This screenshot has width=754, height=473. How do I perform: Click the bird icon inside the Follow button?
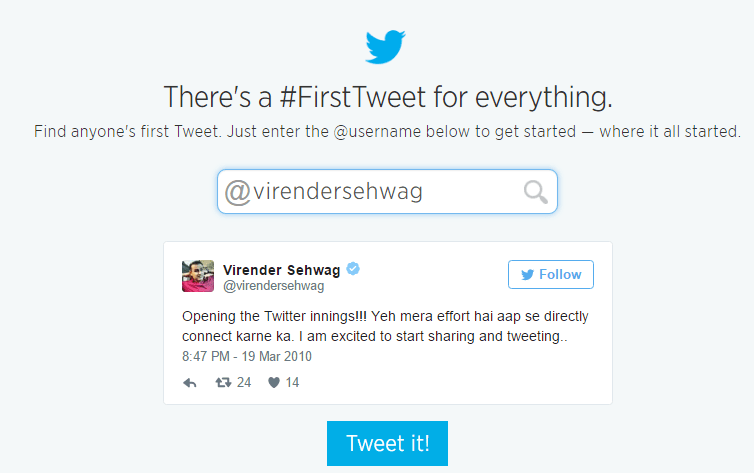(x=528, y=274)
